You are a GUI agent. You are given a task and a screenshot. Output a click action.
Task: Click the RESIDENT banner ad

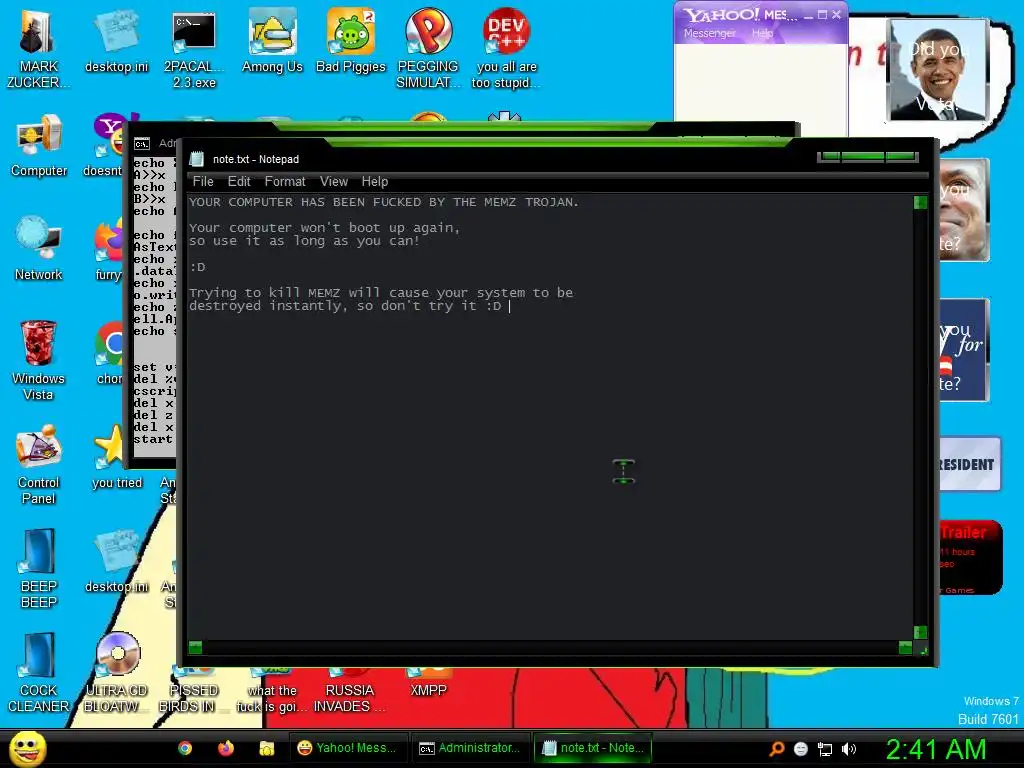(969, 464)
